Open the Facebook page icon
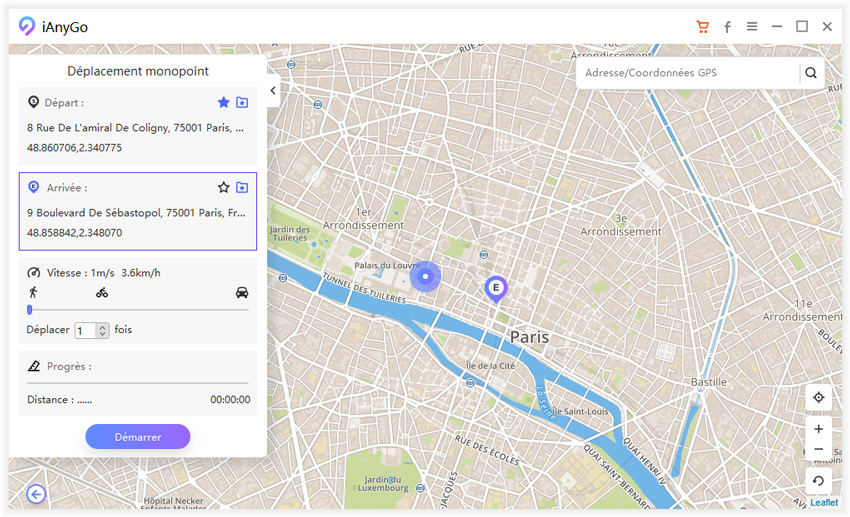This screenshot has height=517, width=850. click(727, 27)
